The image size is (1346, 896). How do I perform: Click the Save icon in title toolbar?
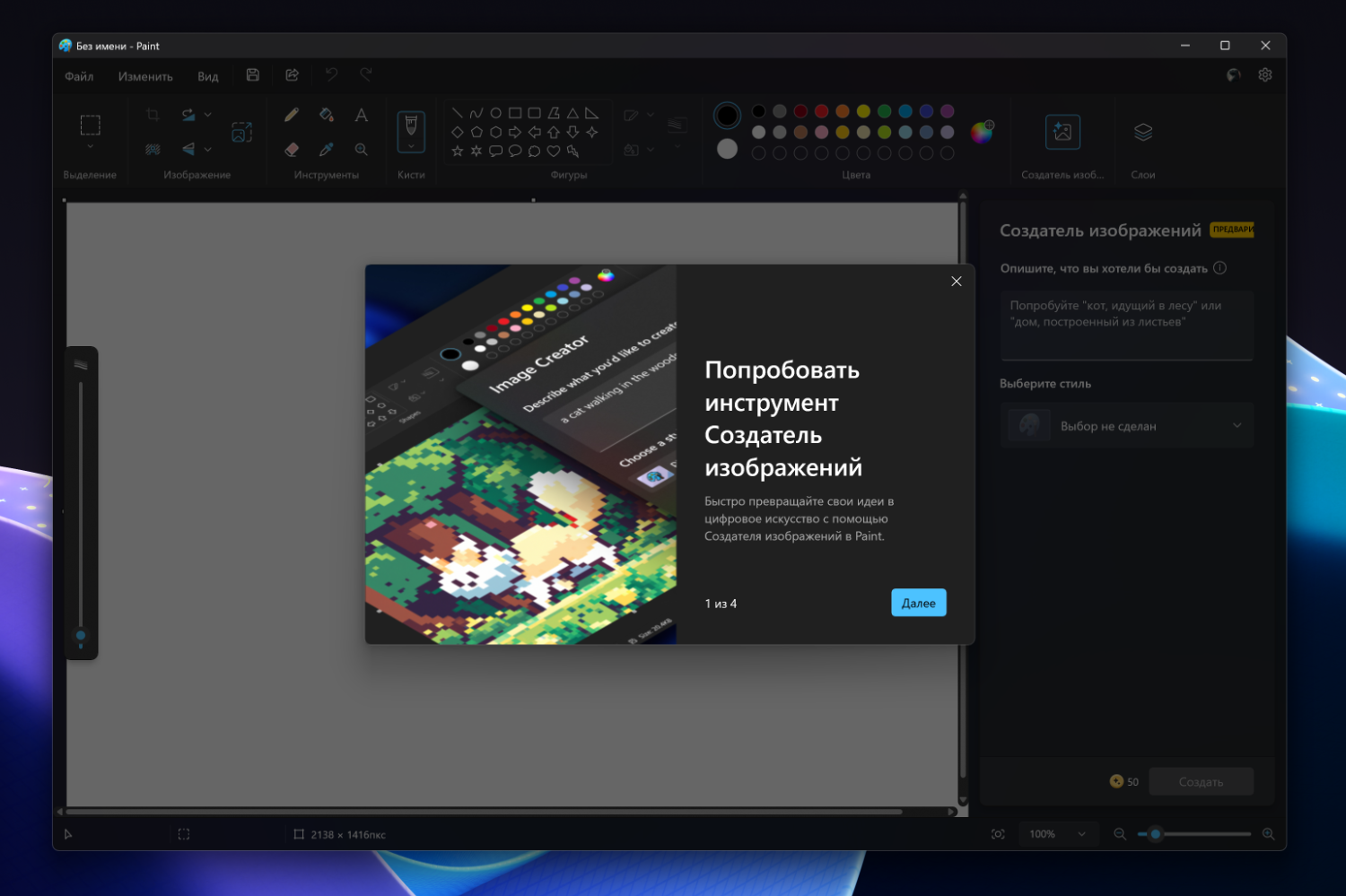click(253, 75)
